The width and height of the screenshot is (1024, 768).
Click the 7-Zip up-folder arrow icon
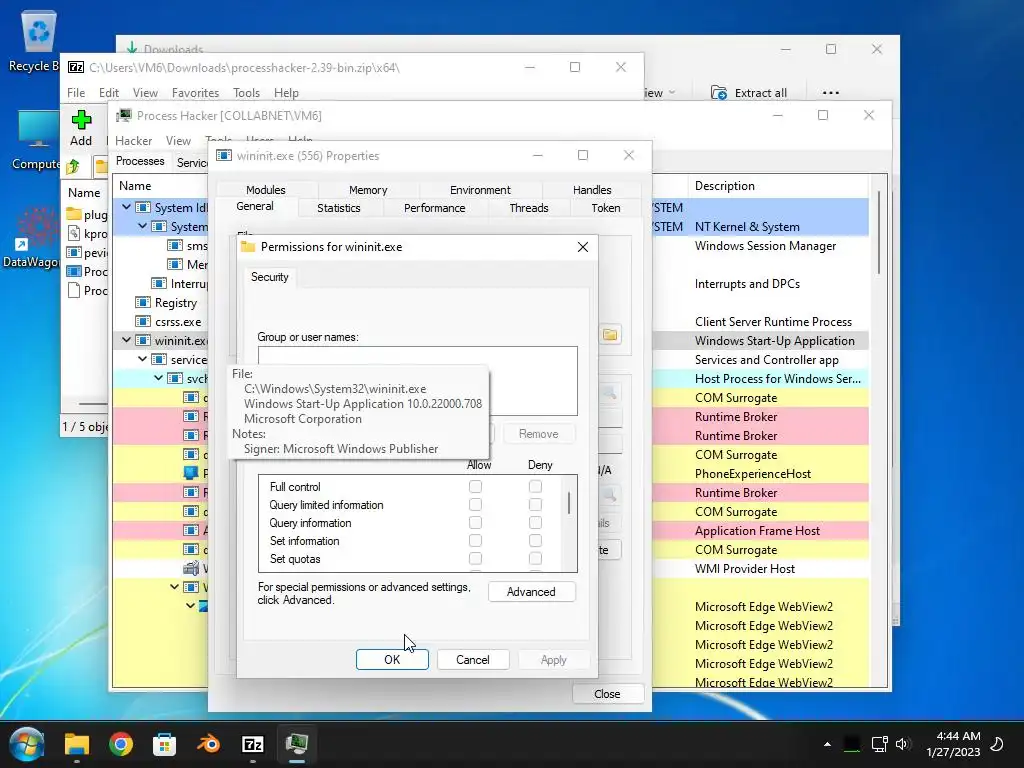coord(73,167)
